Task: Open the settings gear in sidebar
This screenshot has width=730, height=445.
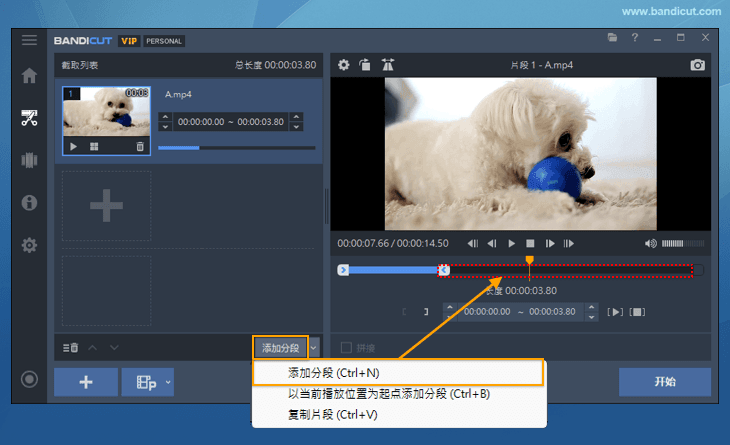Action: point(30,245)
